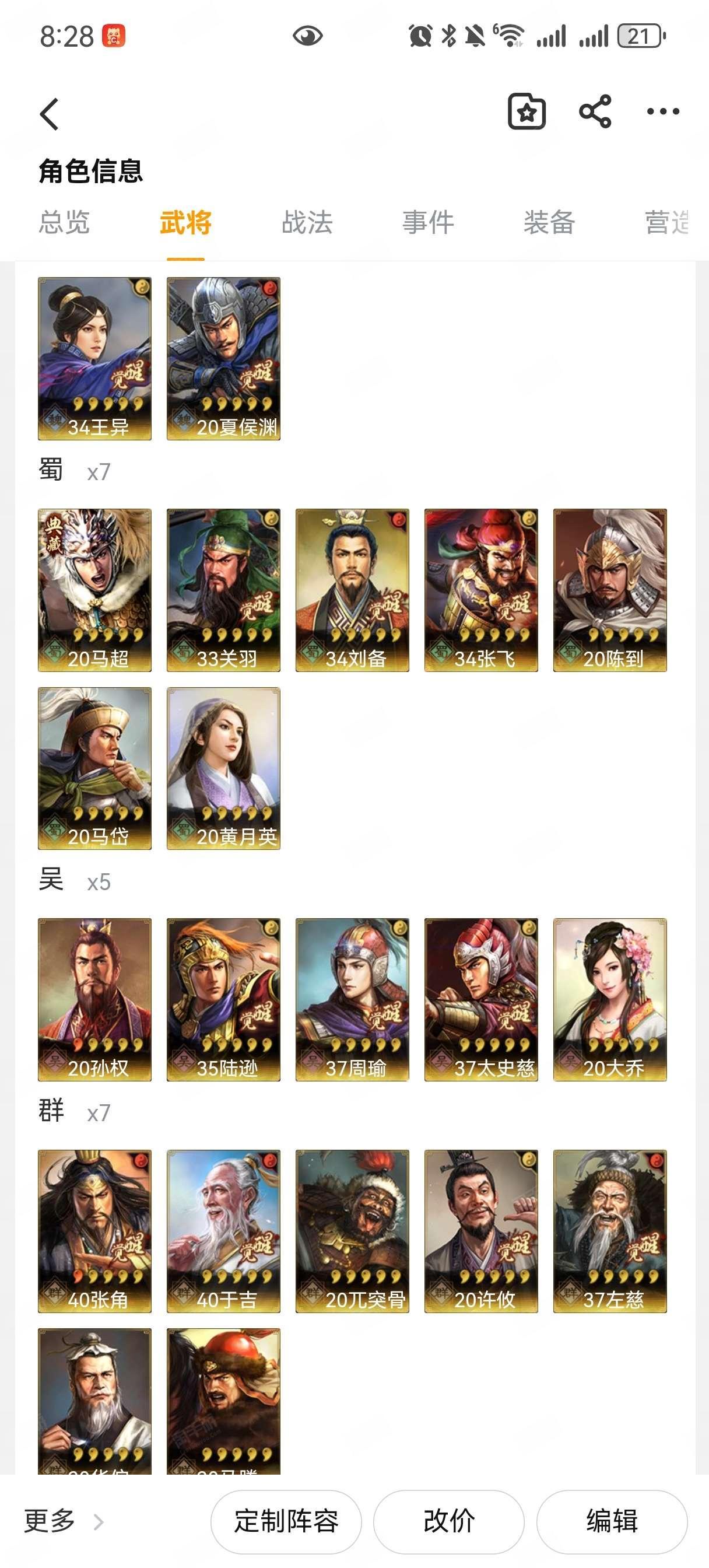Click the 定制阵容 button
Image resolution: width=709 pixels, height=1568 pixels.
[286, 1522]
